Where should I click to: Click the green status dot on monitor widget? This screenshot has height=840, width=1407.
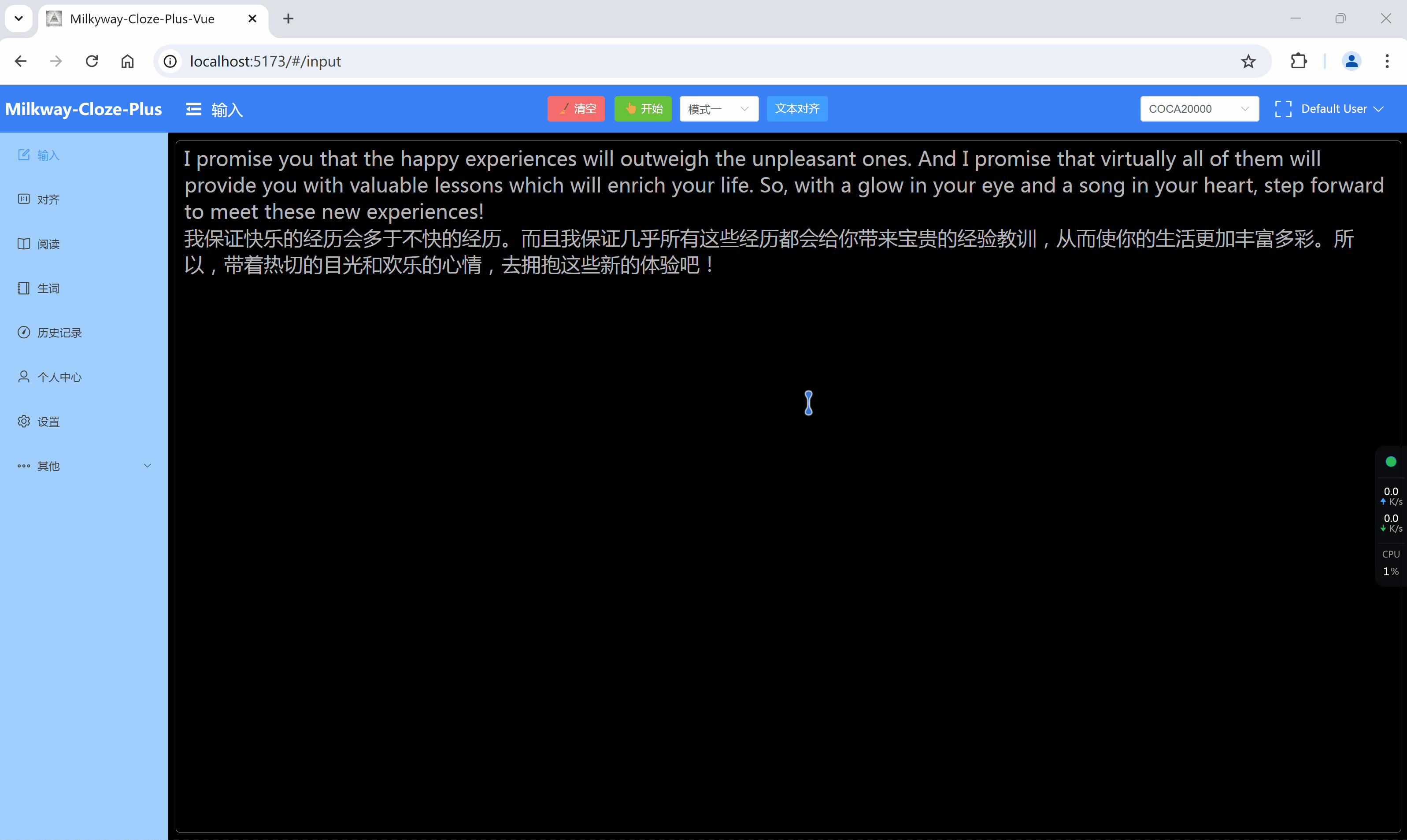(x=1391, y=462)
